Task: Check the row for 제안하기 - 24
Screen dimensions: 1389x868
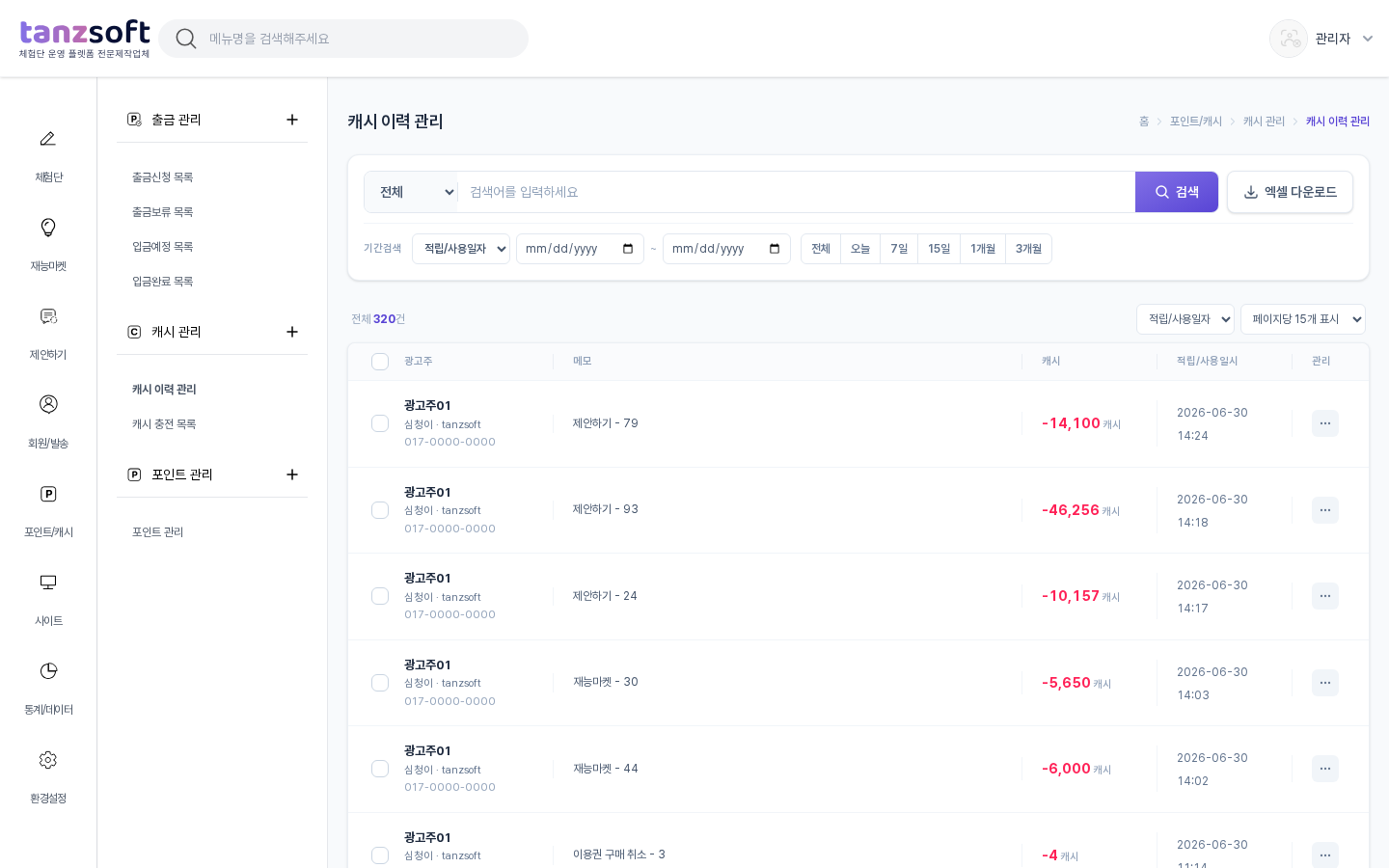Action: point(380,596)
